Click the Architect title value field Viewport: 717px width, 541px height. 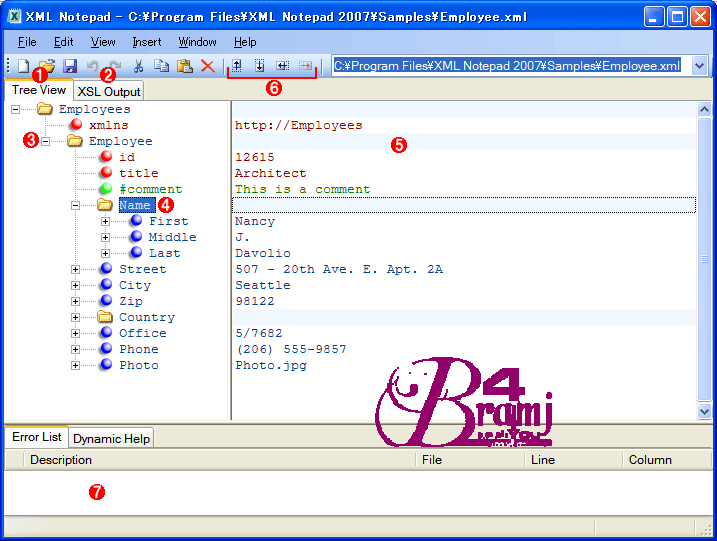tap(270, 173)
